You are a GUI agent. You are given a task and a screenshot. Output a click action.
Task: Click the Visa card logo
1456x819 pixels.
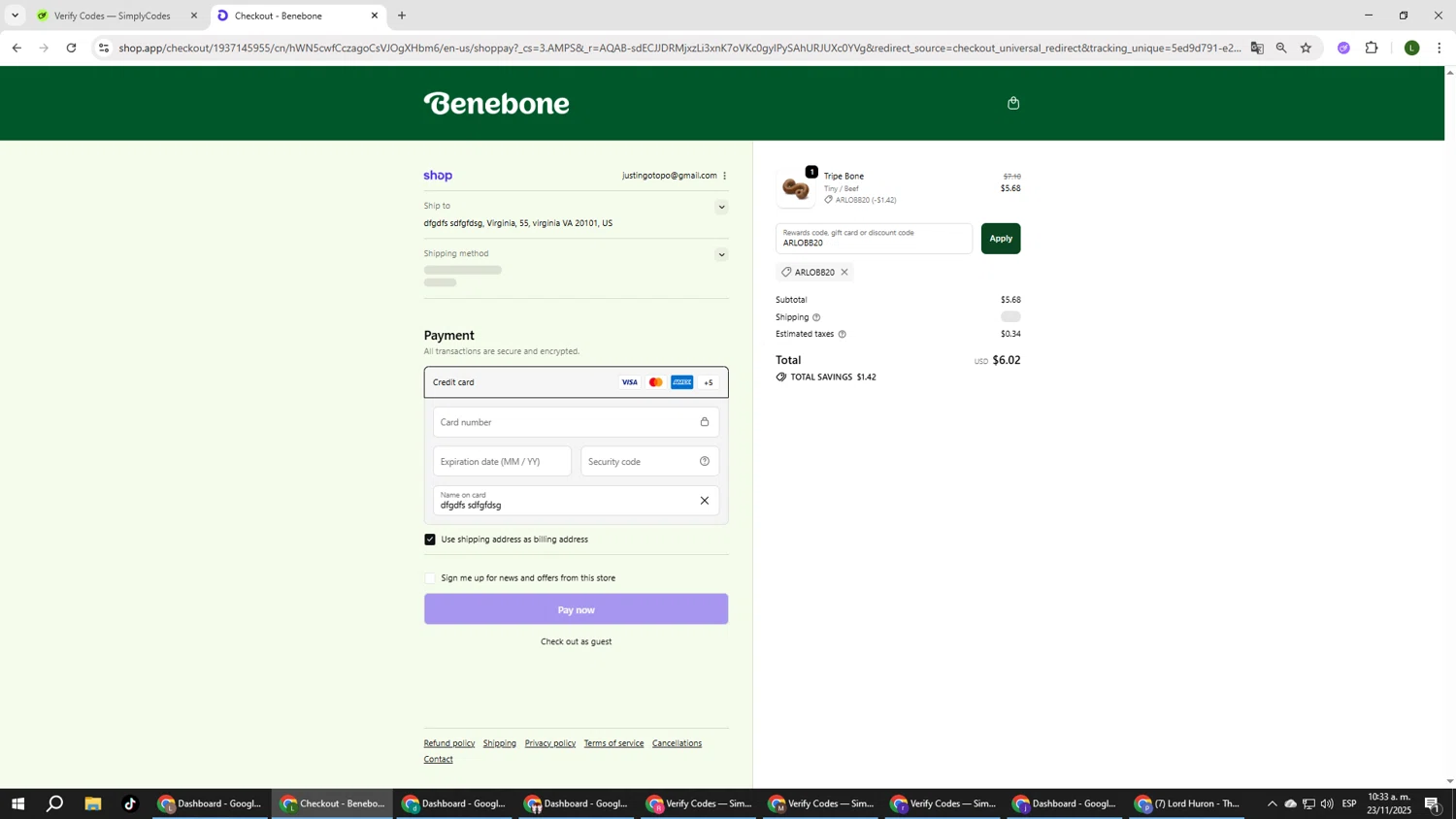pos(630,382)
